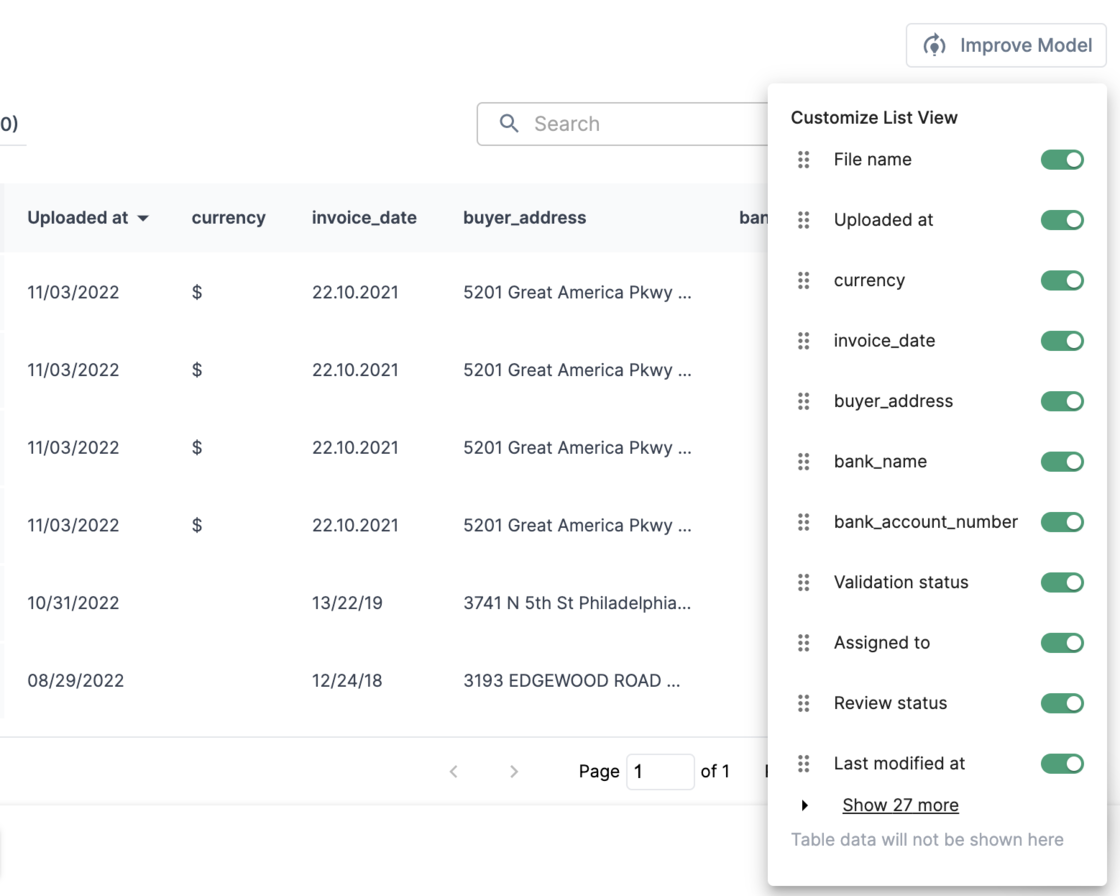Click the drag handle beside currency
This screenshot has height=896, width=1120.
pyautogui.click(x=803, y=281)
